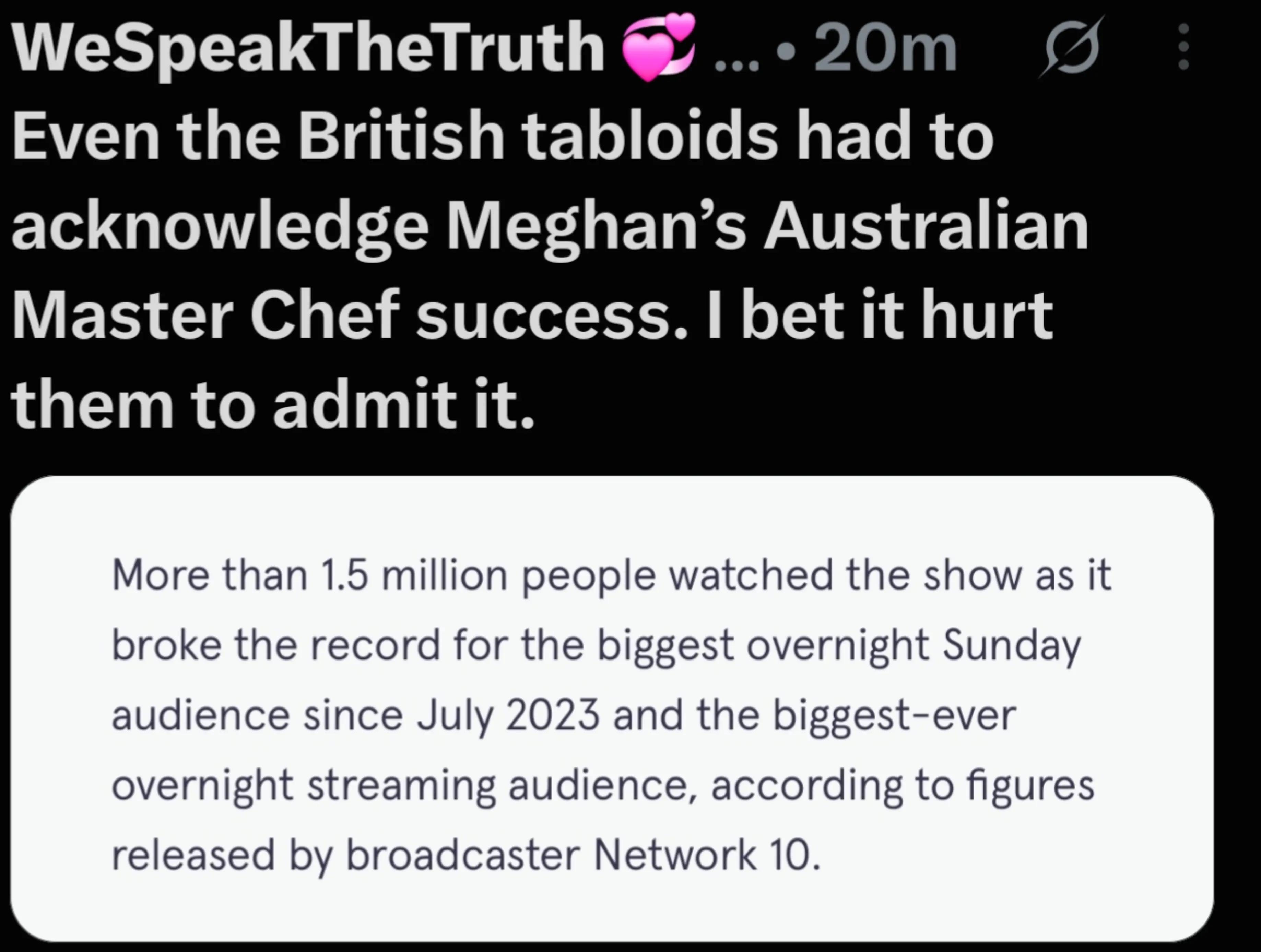
Task: Open the three-dot more options menu
Action: [x=1183, y=47]
